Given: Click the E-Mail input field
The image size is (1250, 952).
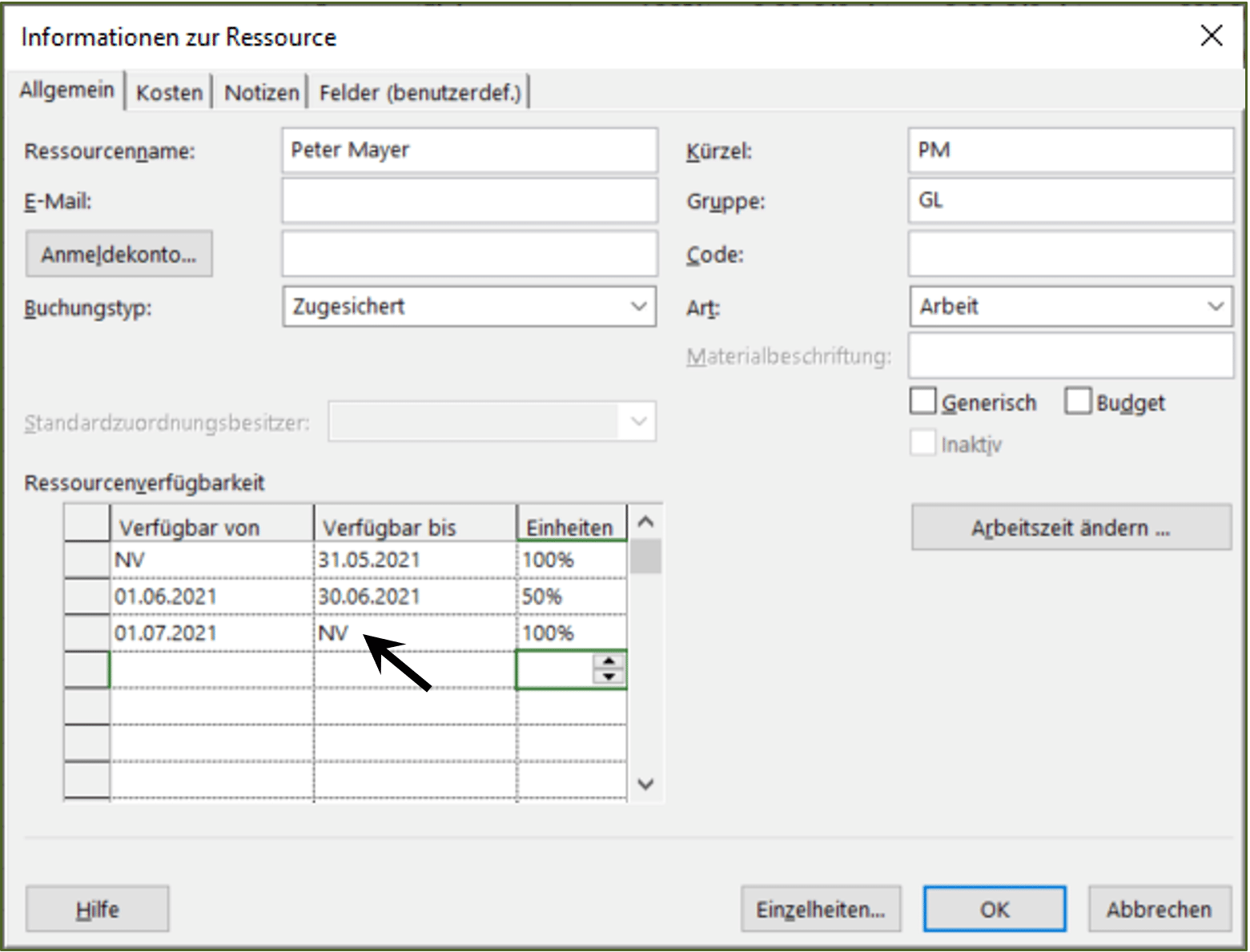Looking at the screenshot, I should click(x=469, y=200).
